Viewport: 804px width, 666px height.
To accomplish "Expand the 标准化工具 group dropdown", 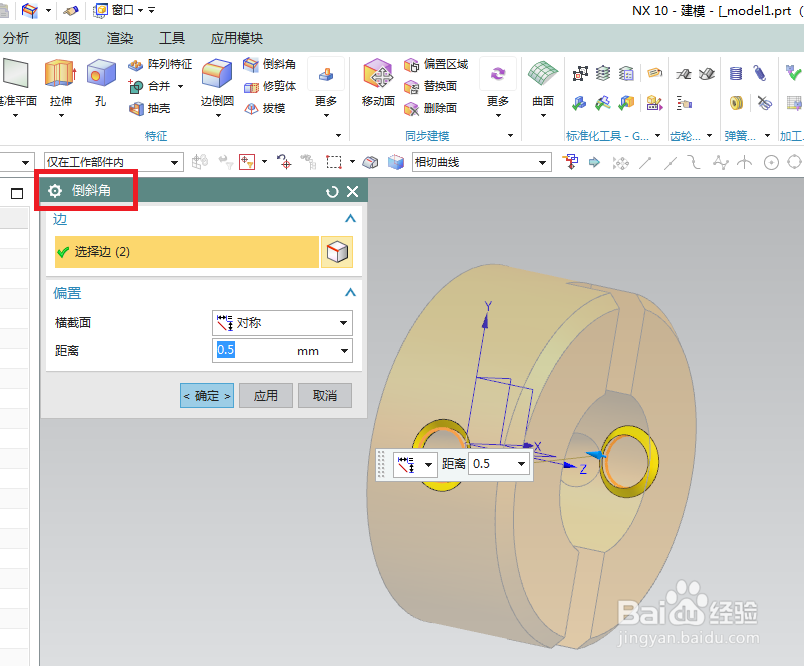I will click(658, 136).
